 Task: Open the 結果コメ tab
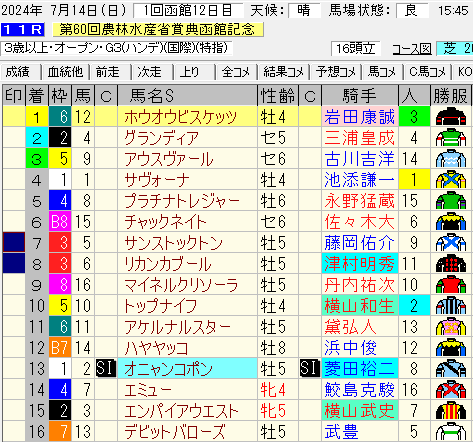(x=284, y=72)
